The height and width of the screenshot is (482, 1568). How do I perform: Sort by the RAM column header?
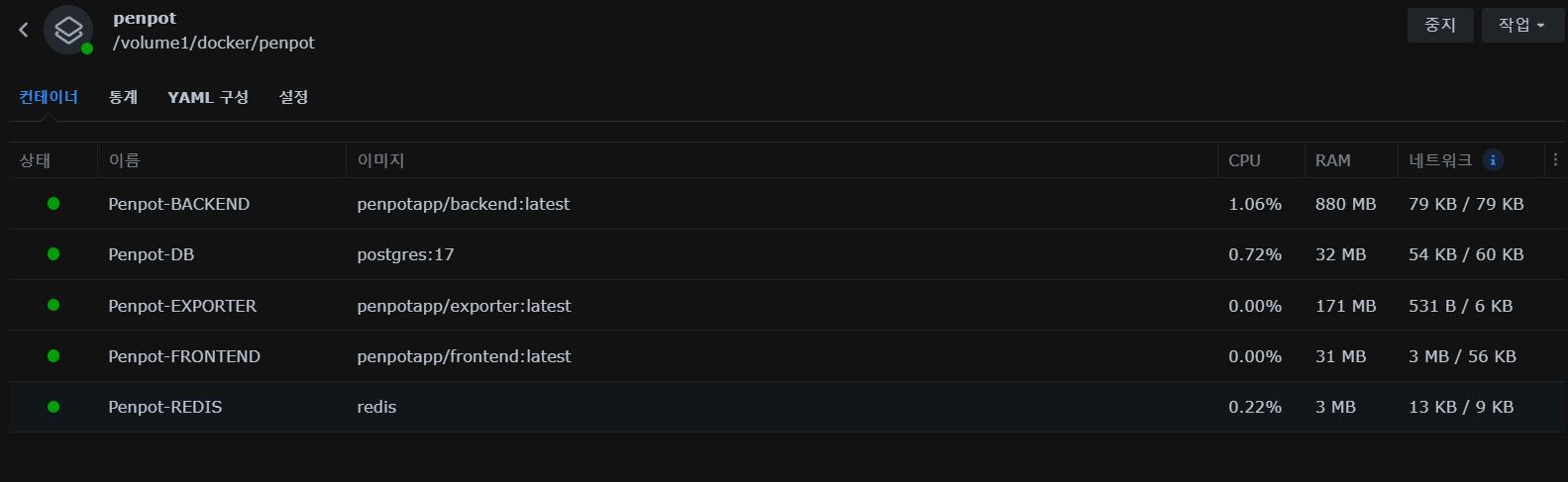pyautogui.click(x=1332, y=160)
